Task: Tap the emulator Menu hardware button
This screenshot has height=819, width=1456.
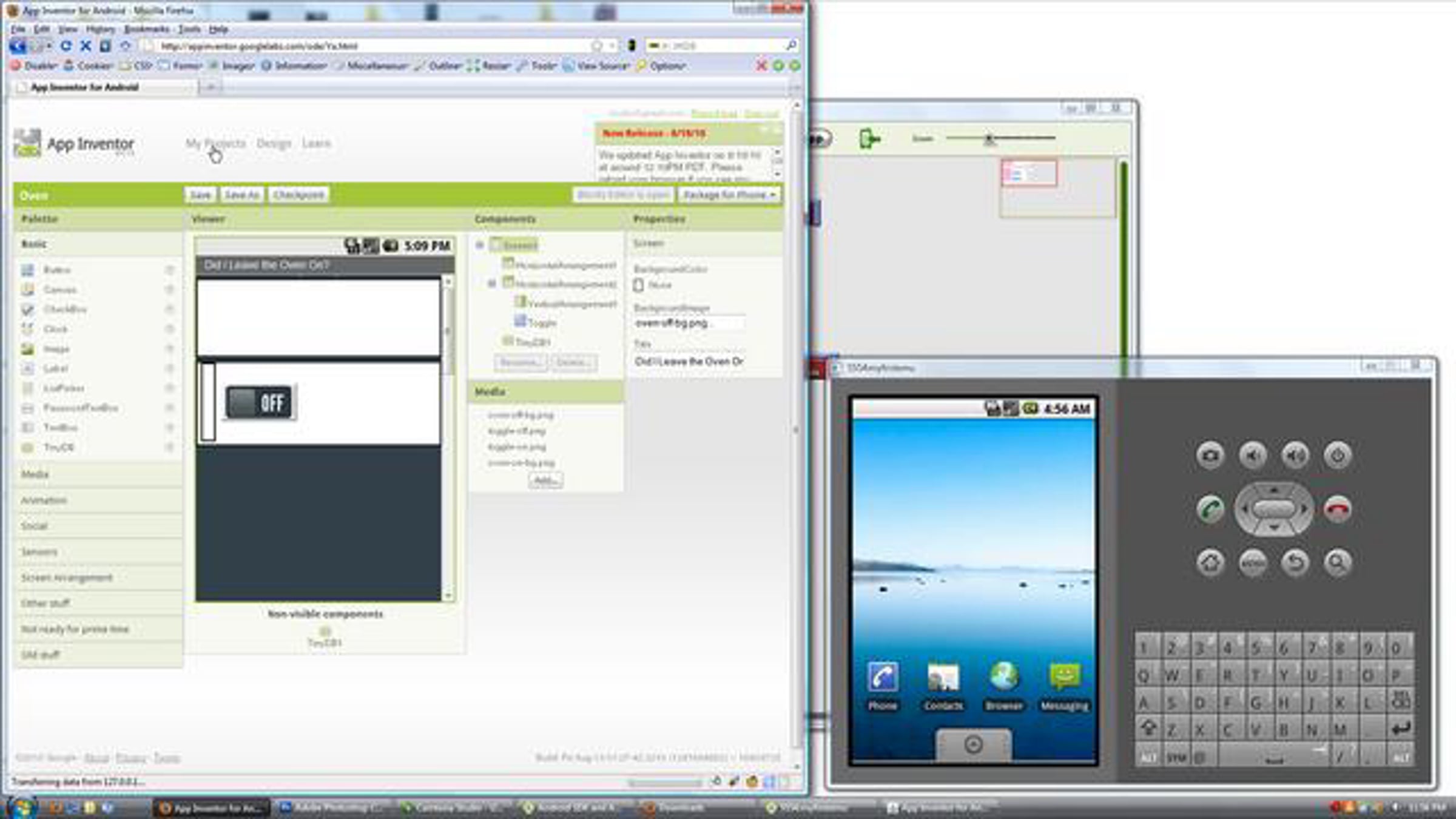Action: pyautogui.click(x=1253, y=563)
